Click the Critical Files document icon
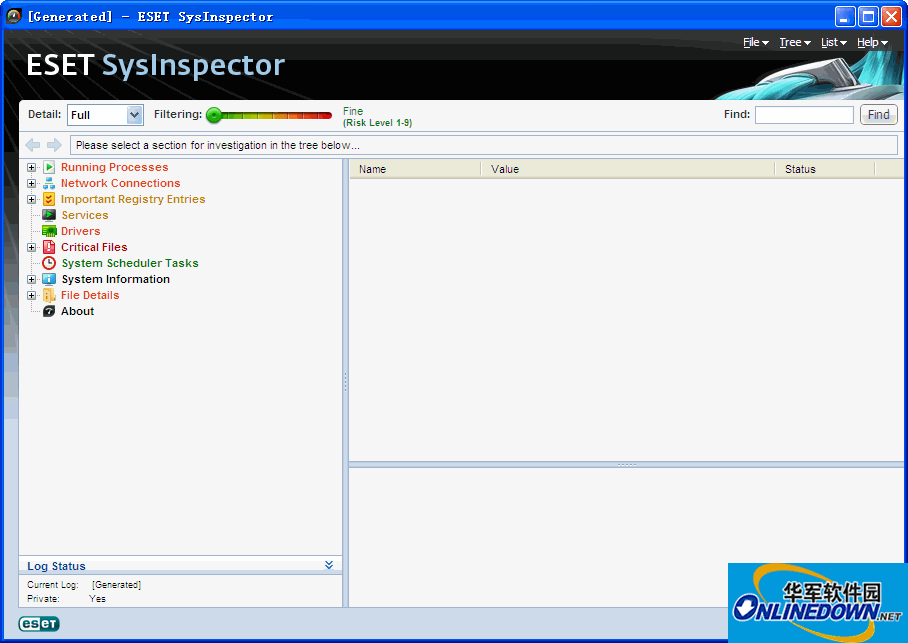The width and height of the screenshot is (908, 643). click(49, 247)
